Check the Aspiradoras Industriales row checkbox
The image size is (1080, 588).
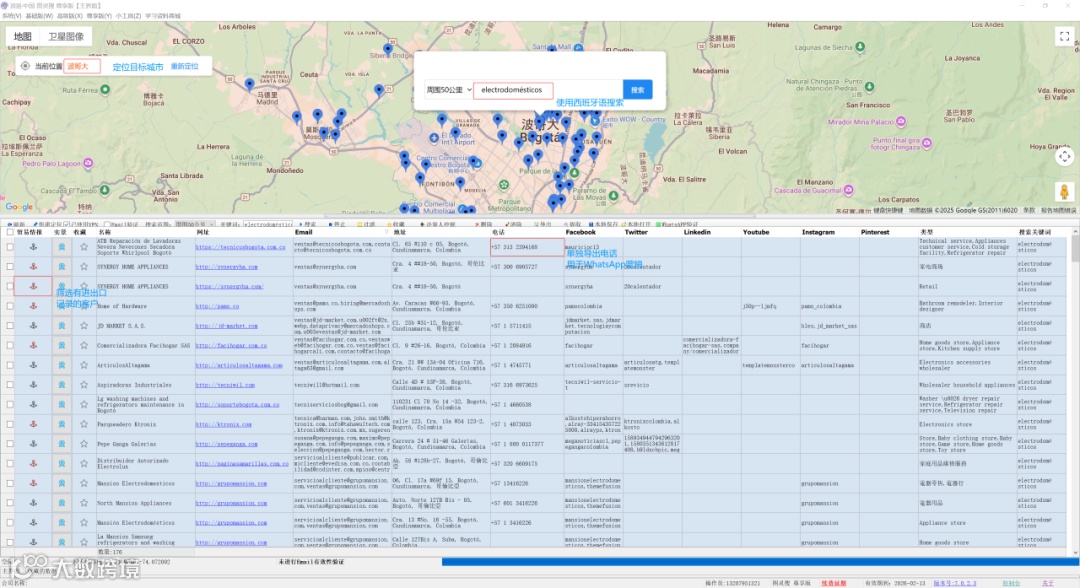tap(10, 385)
